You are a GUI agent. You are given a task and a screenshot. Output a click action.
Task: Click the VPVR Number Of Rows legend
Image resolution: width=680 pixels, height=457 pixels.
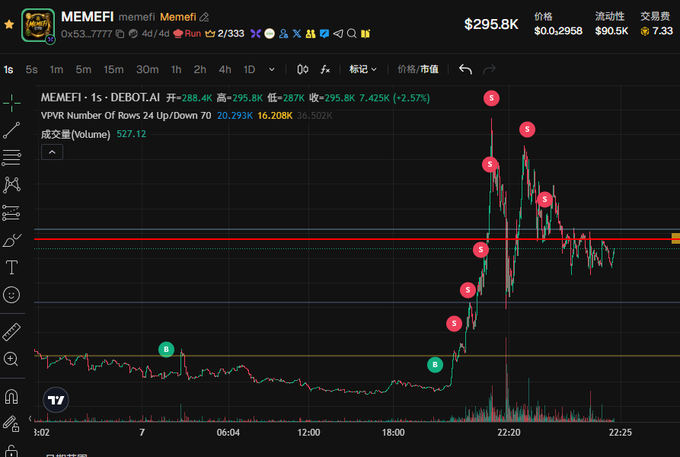click(x=126, y=116)
